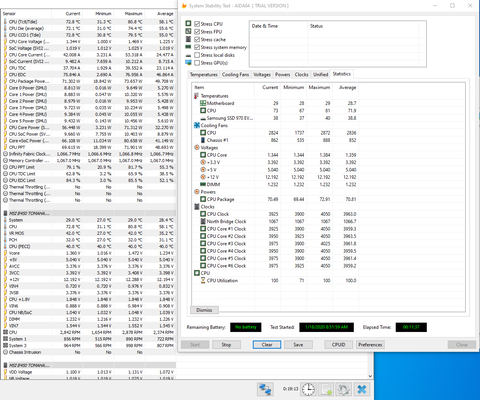
Task: Uncheck the Stress FPU checkbox
Action: 197,32
